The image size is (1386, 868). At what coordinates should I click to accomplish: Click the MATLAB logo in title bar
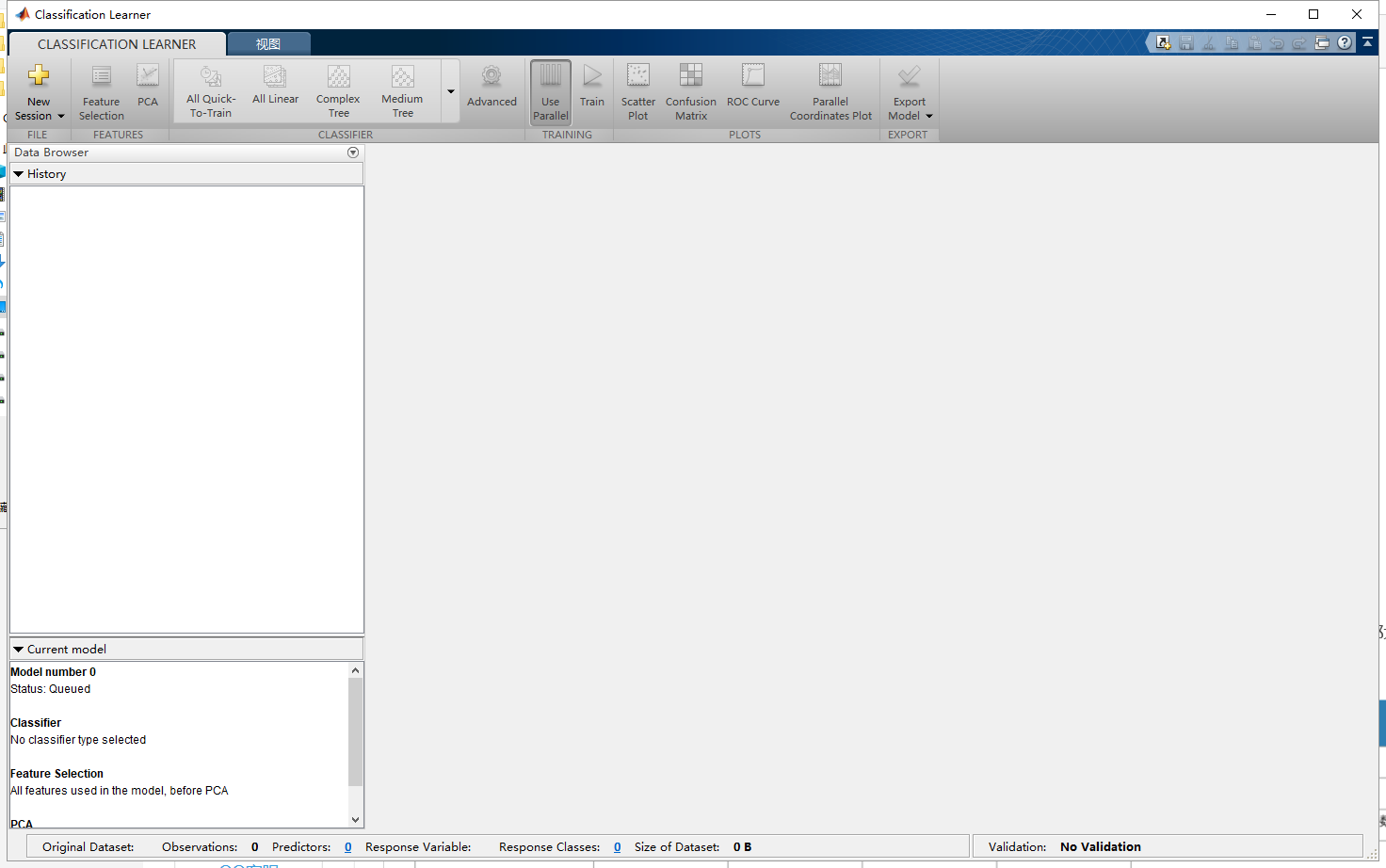click(23, 14)
